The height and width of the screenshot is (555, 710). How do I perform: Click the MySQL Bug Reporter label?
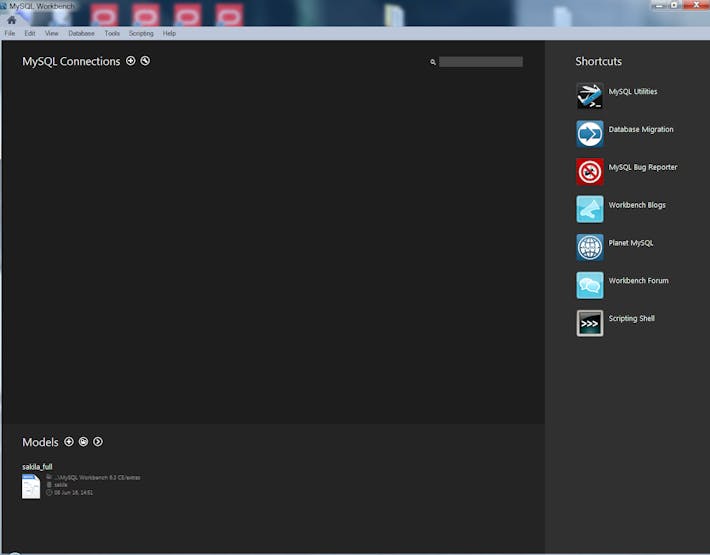(x=643, y=167)
